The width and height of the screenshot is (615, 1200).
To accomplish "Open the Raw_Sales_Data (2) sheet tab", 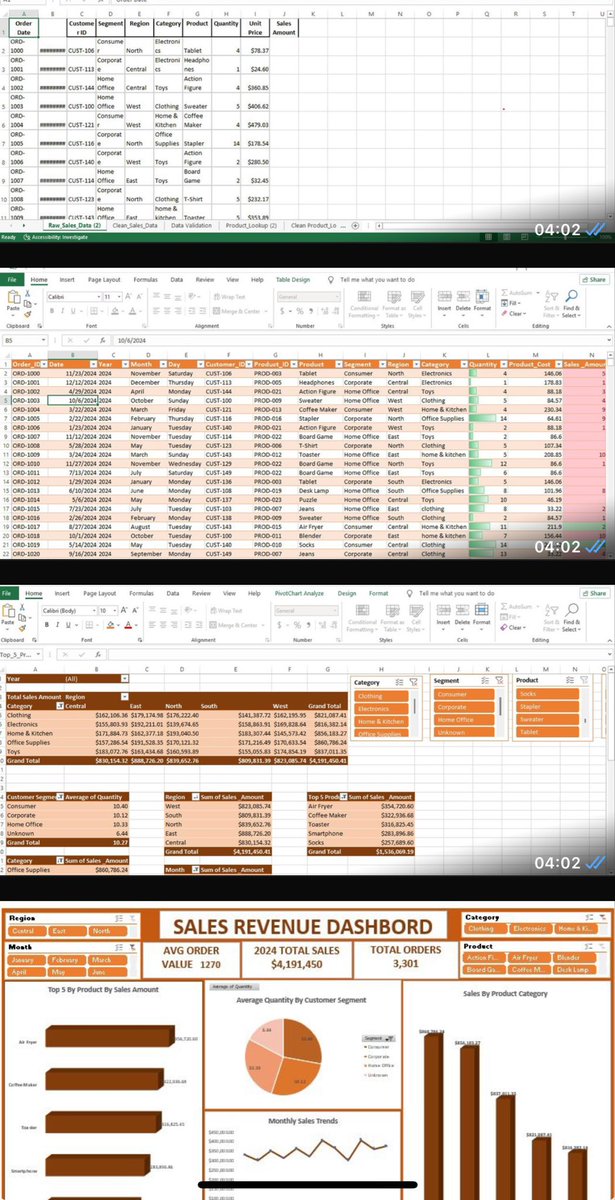I will [75, 227].
